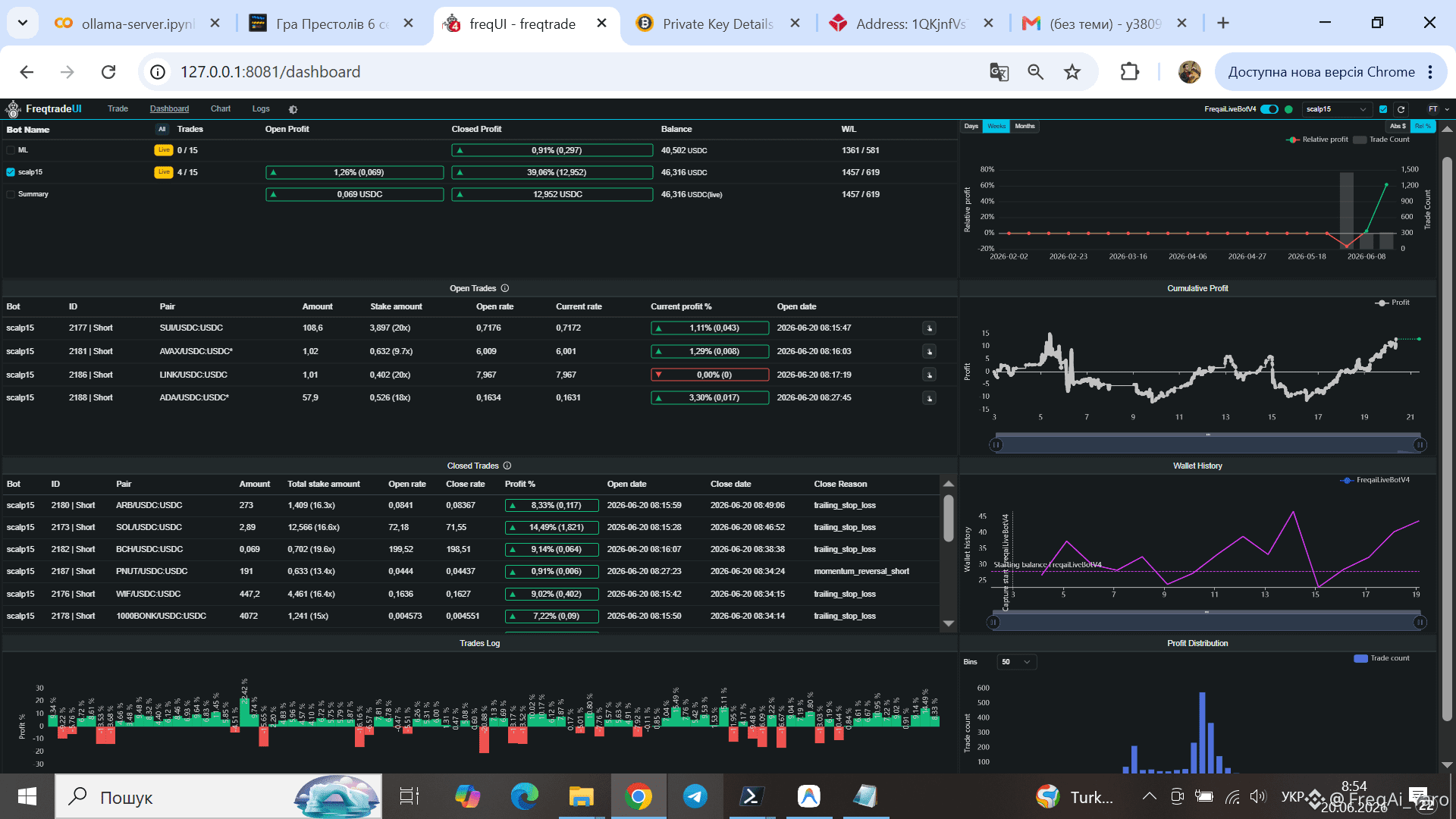Click left handle of Cumulative Profit zoom slider
The width and height of the screenshot is (1456, 819).
pos(996,445)
